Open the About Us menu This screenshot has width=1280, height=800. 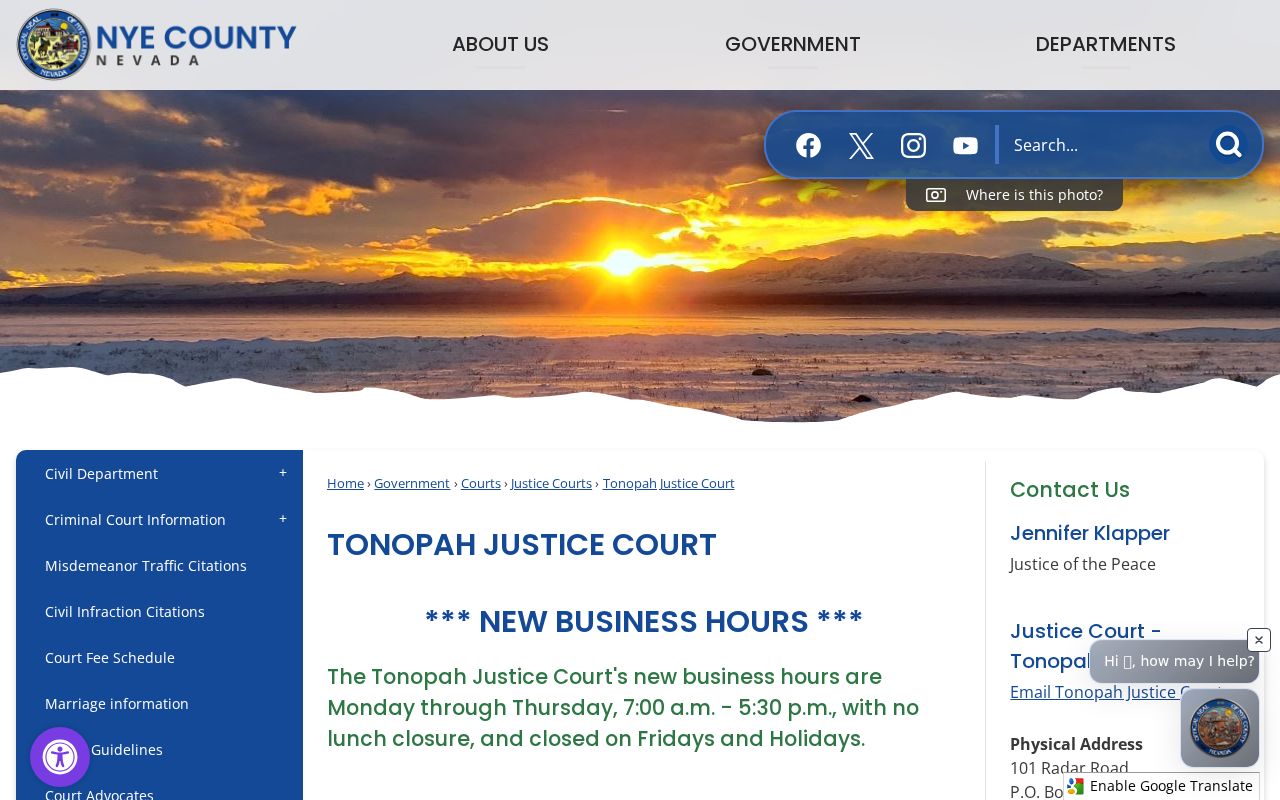point(500,44)
